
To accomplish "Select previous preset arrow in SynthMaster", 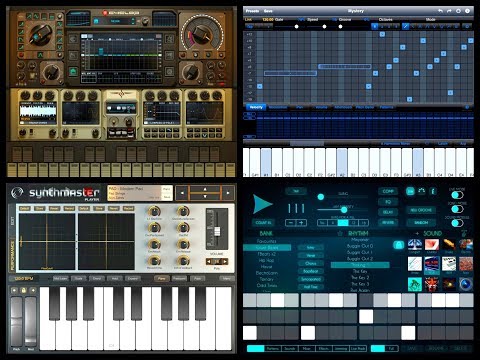I will (x=182, y=193).
